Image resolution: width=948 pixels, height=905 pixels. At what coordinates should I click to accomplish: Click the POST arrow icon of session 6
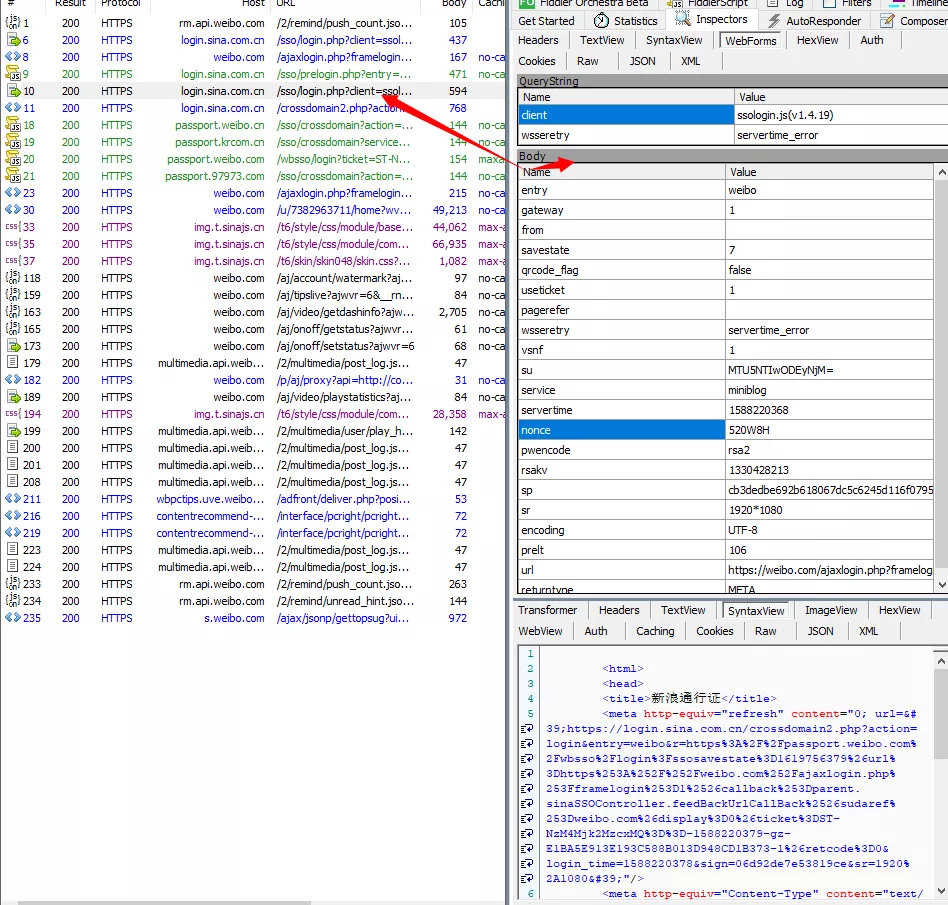click(x=12, y=40)
